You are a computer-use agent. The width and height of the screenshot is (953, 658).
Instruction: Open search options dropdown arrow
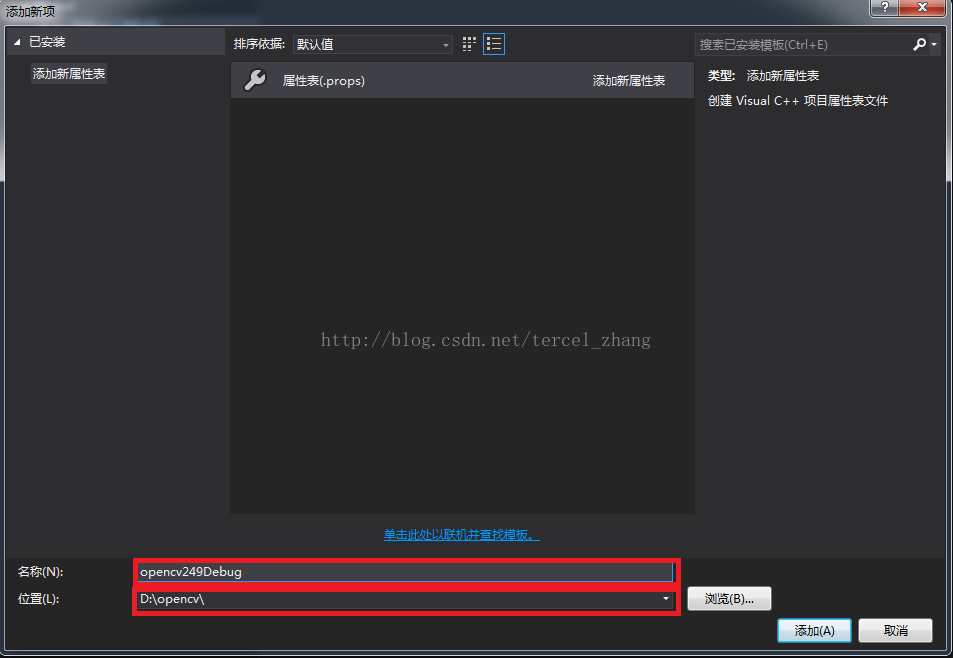[x=934, y=44]
